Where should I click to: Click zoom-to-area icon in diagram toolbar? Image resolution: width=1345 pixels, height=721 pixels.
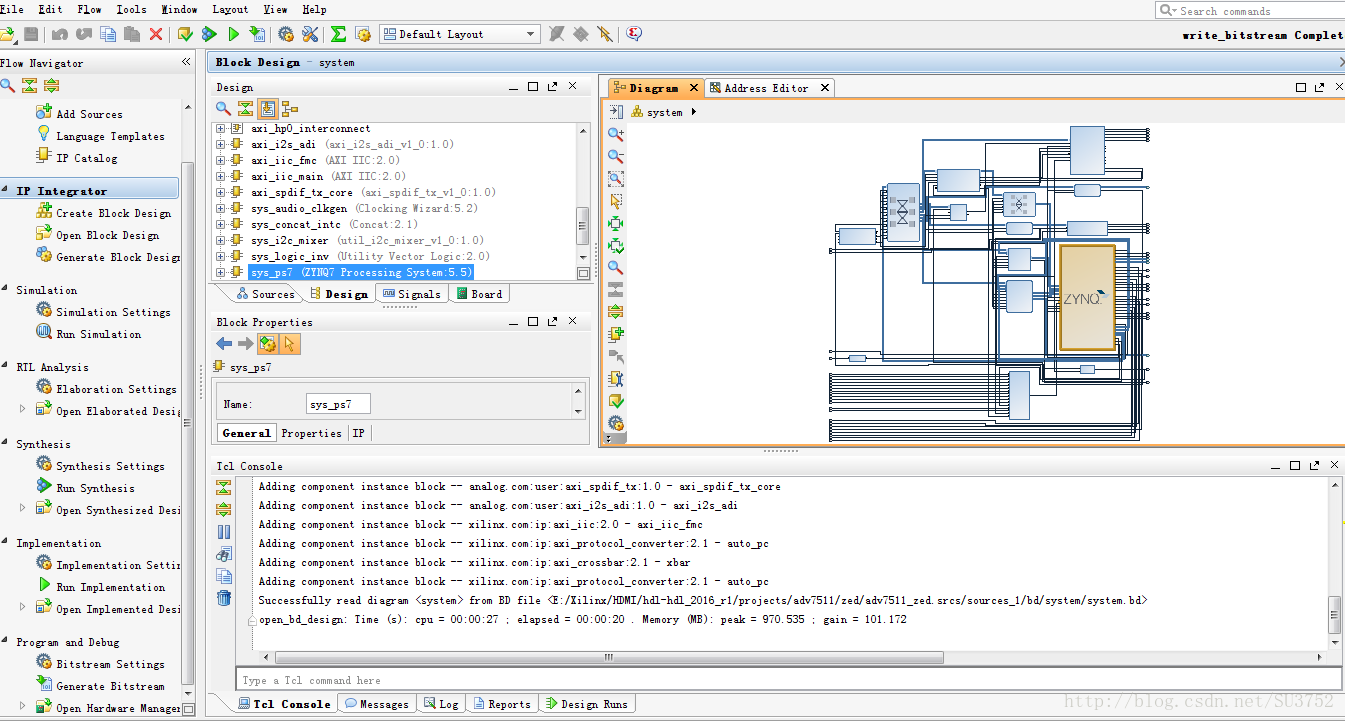[x=616, y=178]
